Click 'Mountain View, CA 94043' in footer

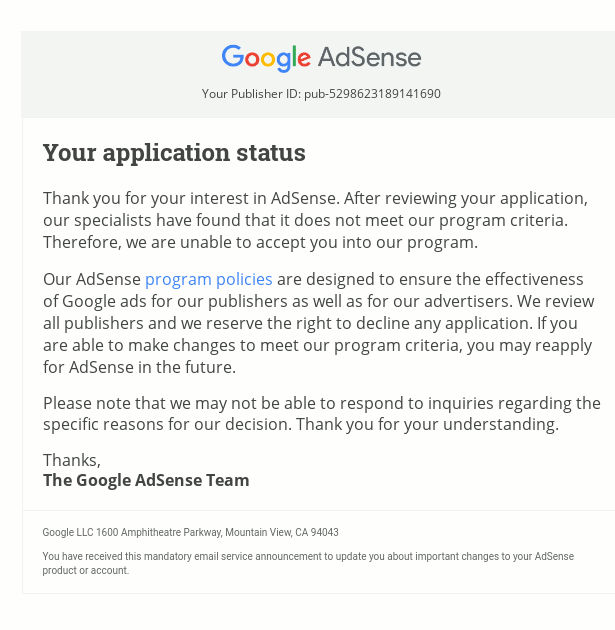[282, 532]
